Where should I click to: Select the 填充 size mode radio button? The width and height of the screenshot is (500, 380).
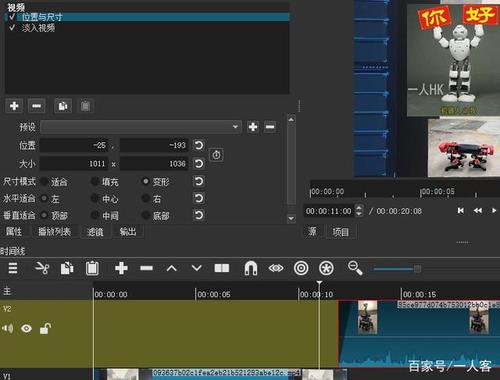click(x=95, y=182)
